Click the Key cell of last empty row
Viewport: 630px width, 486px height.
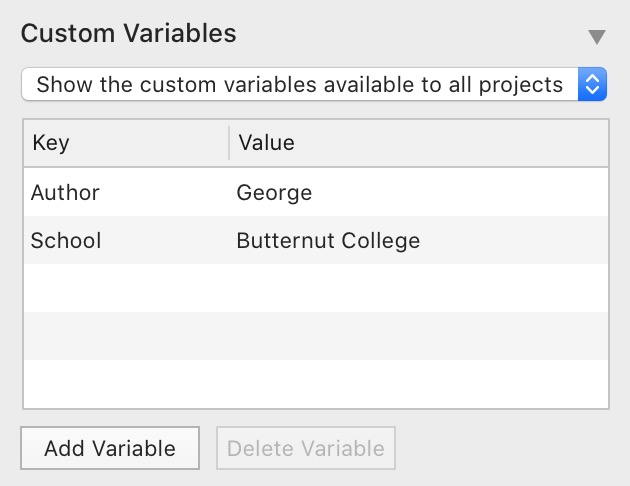click(x=125, y=383)
